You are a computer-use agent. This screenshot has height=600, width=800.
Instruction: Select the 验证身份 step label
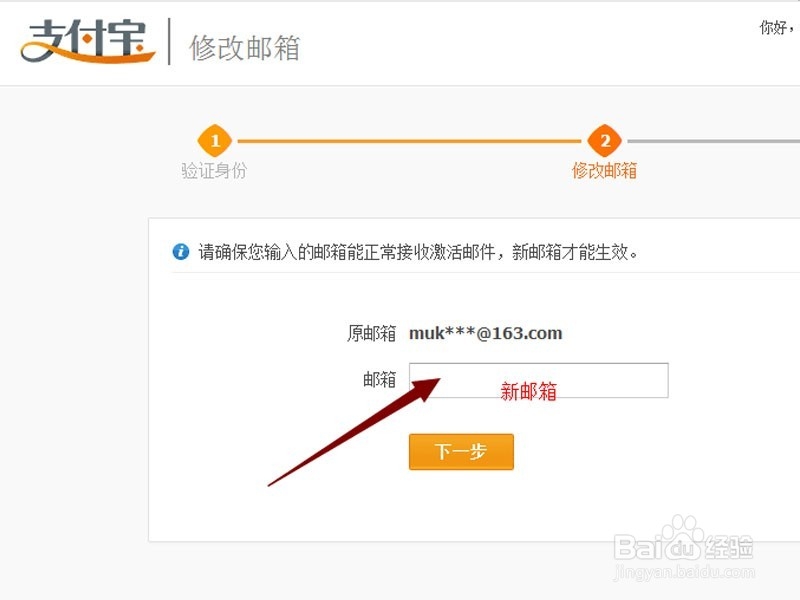[x=214, y=170]
